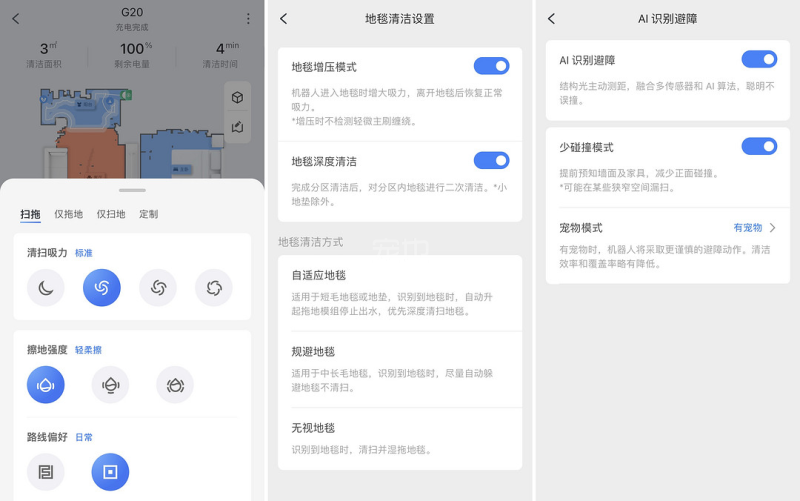
Task: Tap the bottom sheet drag handle
Action: (x=132, y=190)
